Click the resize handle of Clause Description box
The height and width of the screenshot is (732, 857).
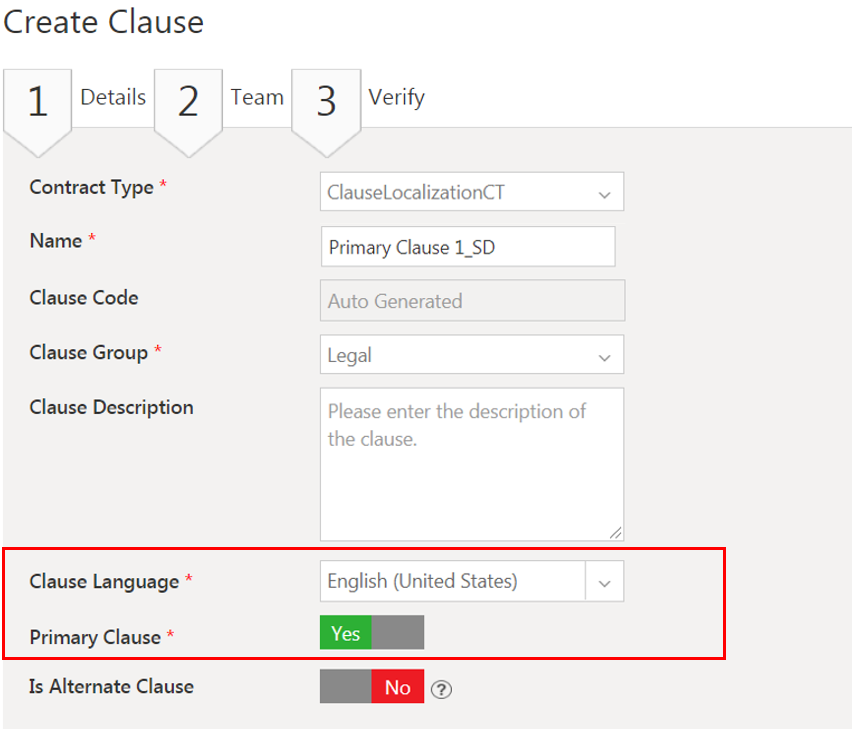pyautogui.click(x=615, y=533)
